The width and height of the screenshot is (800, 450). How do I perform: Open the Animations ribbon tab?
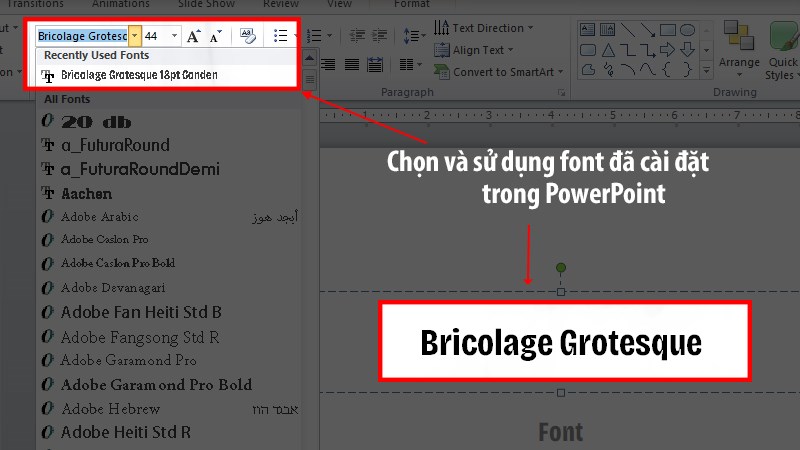pyautogui.click(x=121, y=4)
